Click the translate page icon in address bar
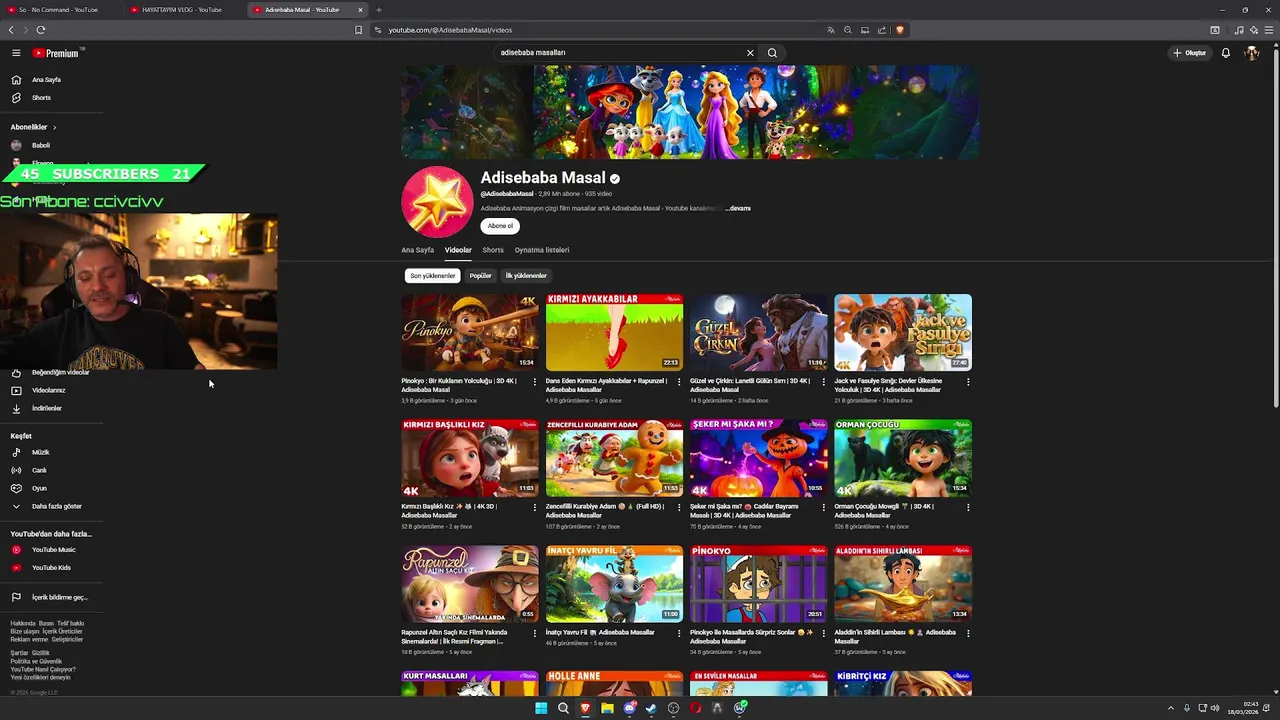This screenshot has height=720, width=1280. [831, 30]
